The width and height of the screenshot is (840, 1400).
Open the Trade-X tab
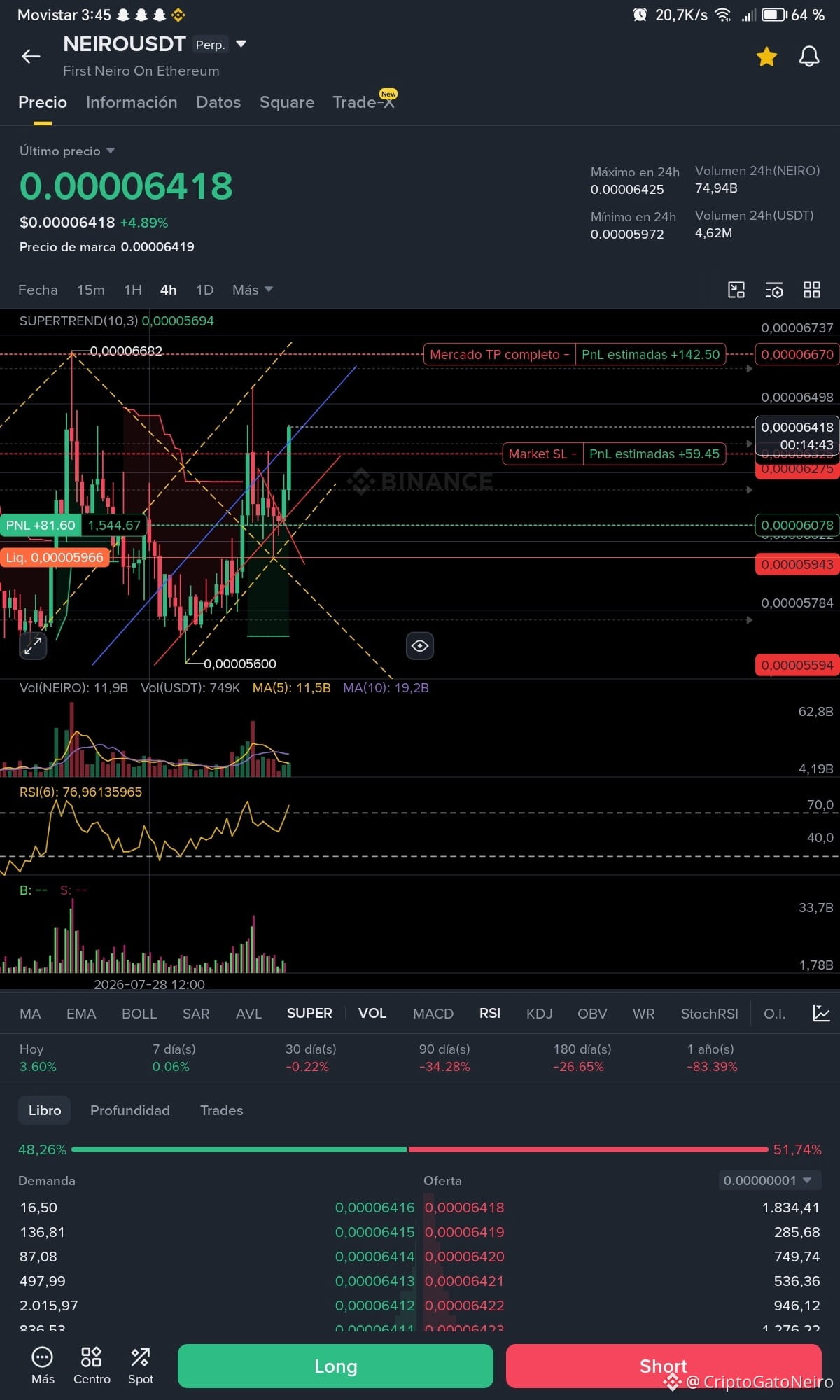point(364,102)
